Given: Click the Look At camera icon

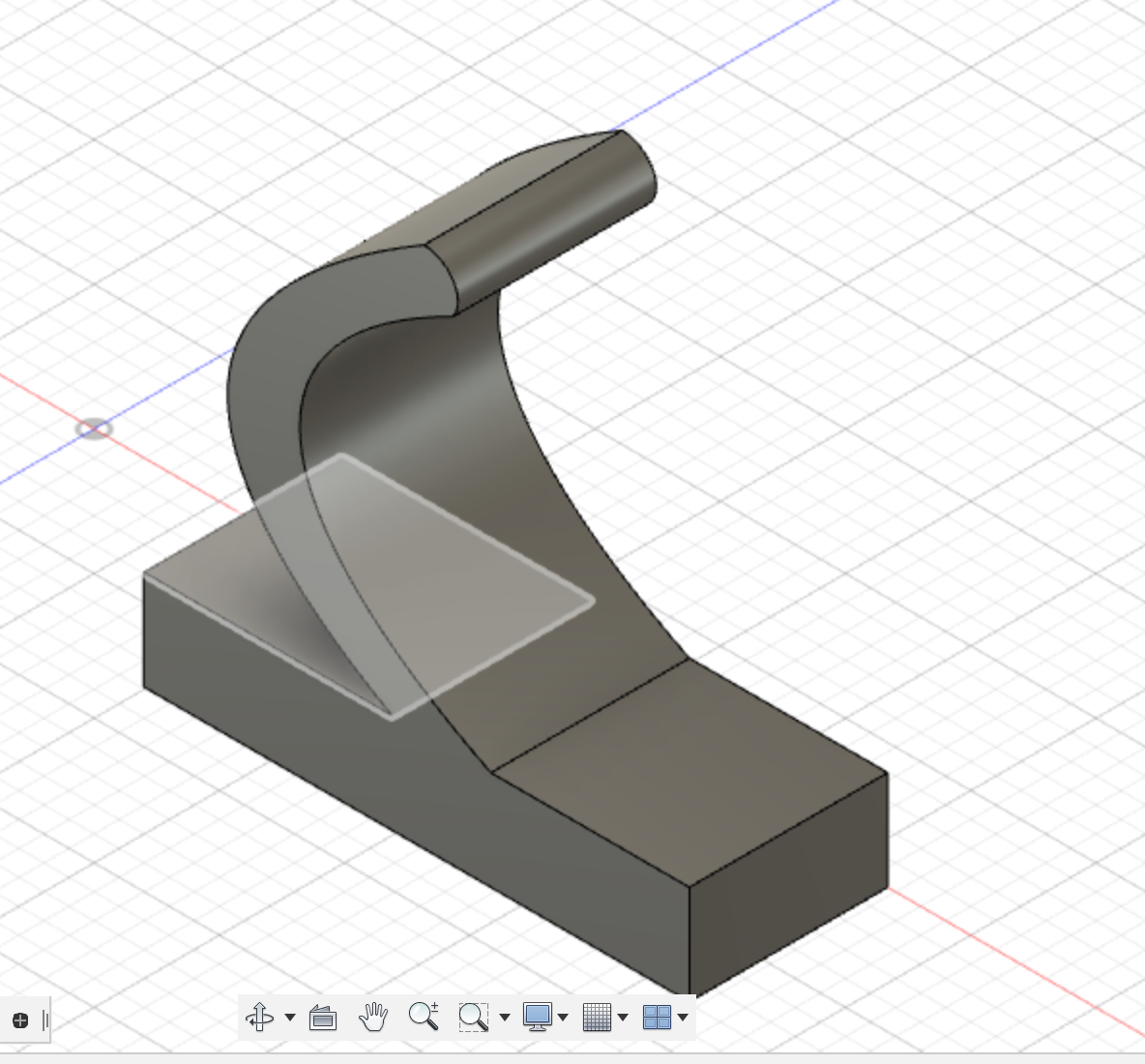Looking at the screenshot, I should [323, 1018].
